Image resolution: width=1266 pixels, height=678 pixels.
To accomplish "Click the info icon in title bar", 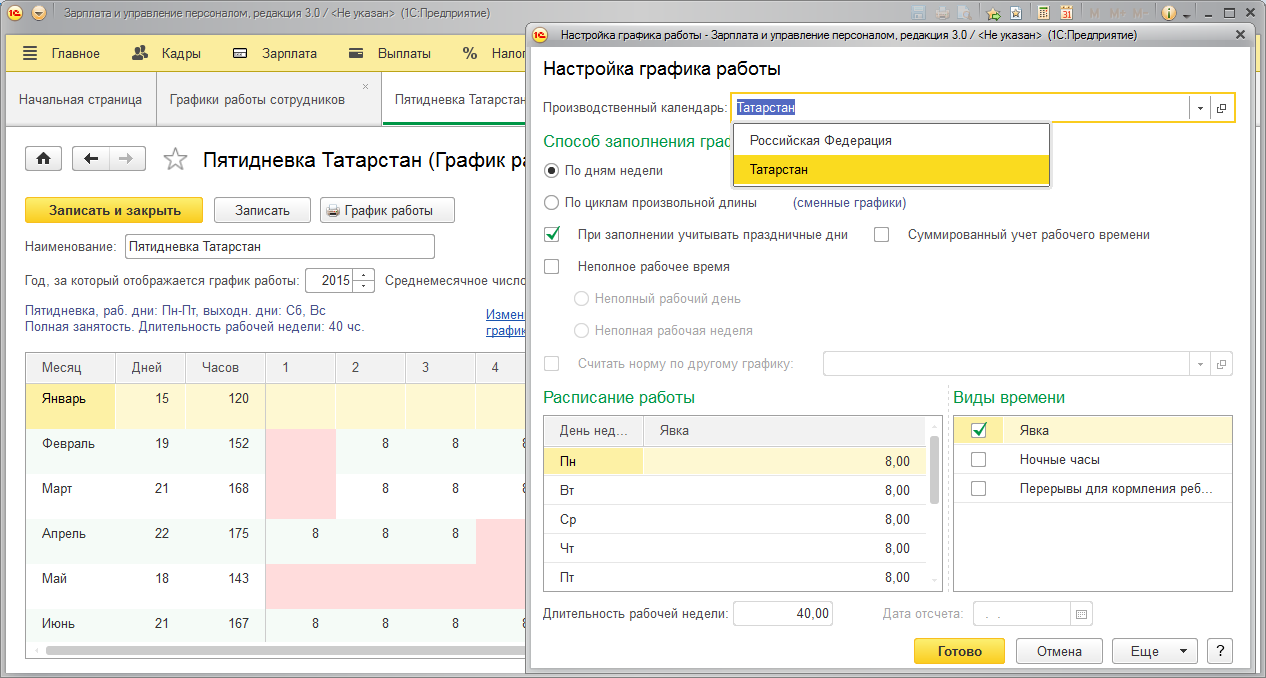I will point(1167,13).
